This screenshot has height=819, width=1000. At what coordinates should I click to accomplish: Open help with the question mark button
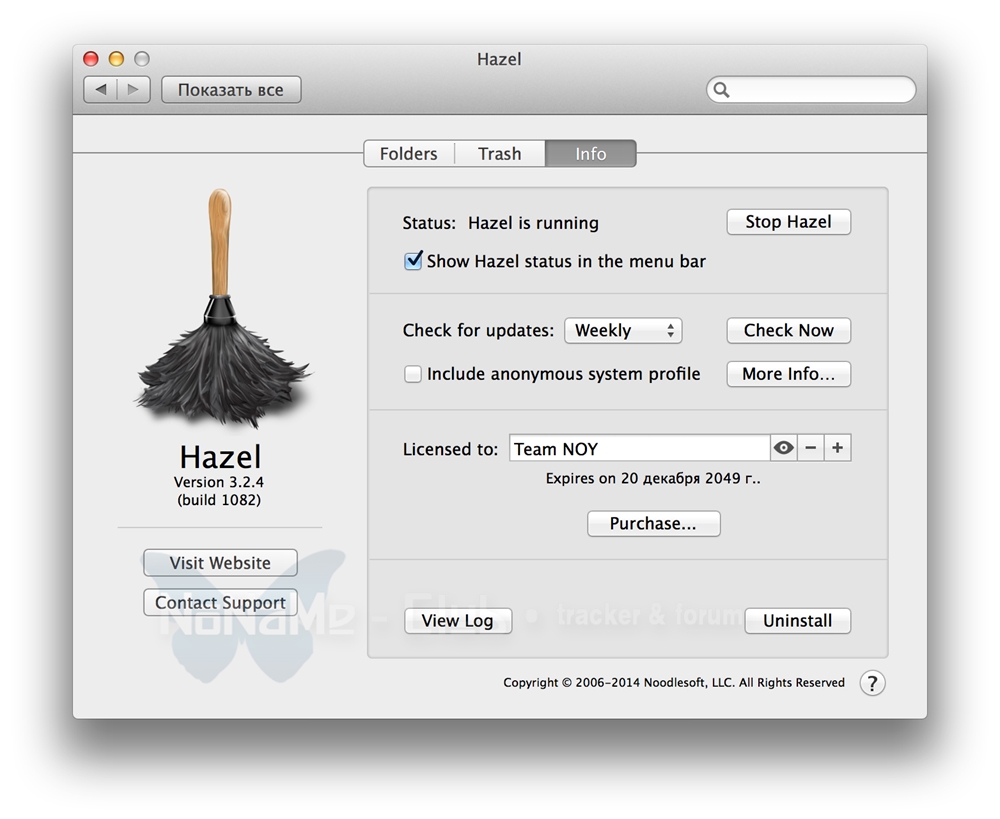[872, 683]
